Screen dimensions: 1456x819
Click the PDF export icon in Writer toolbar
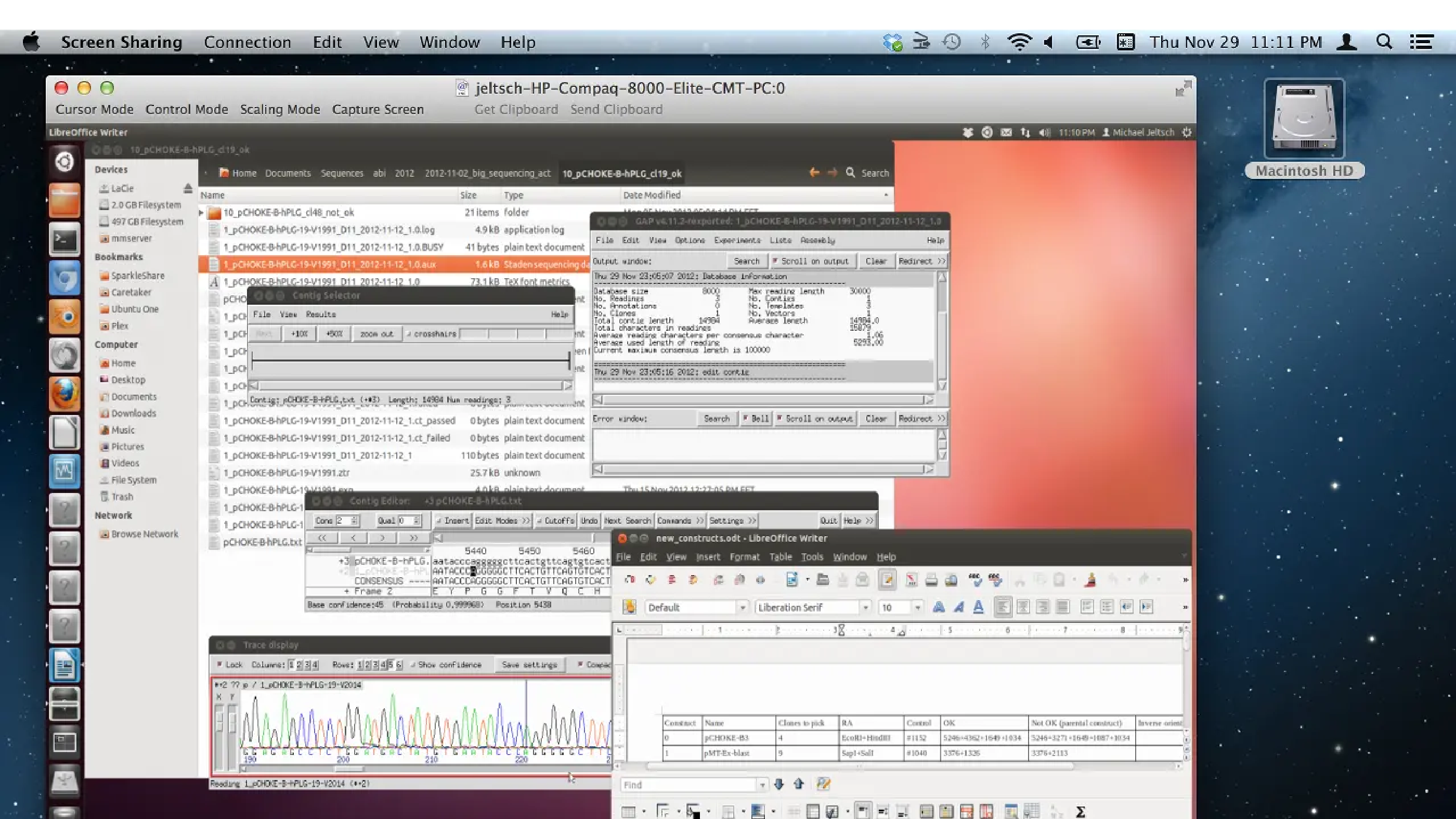click(911, 579)
